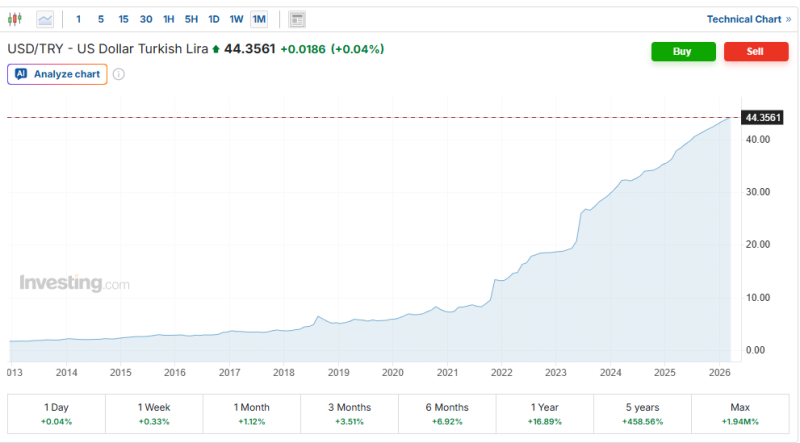Select the area chart type icon
The width and height of the screenshot is (800, 443).
45,19
